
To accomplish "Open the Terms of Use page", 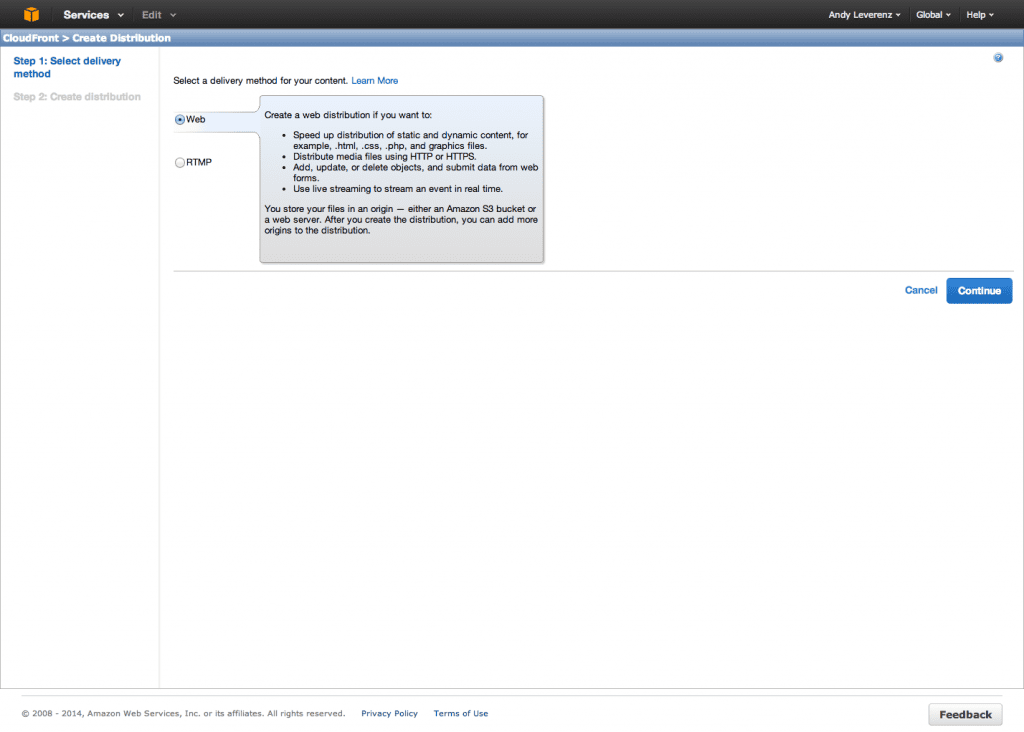I will [460, 713].
